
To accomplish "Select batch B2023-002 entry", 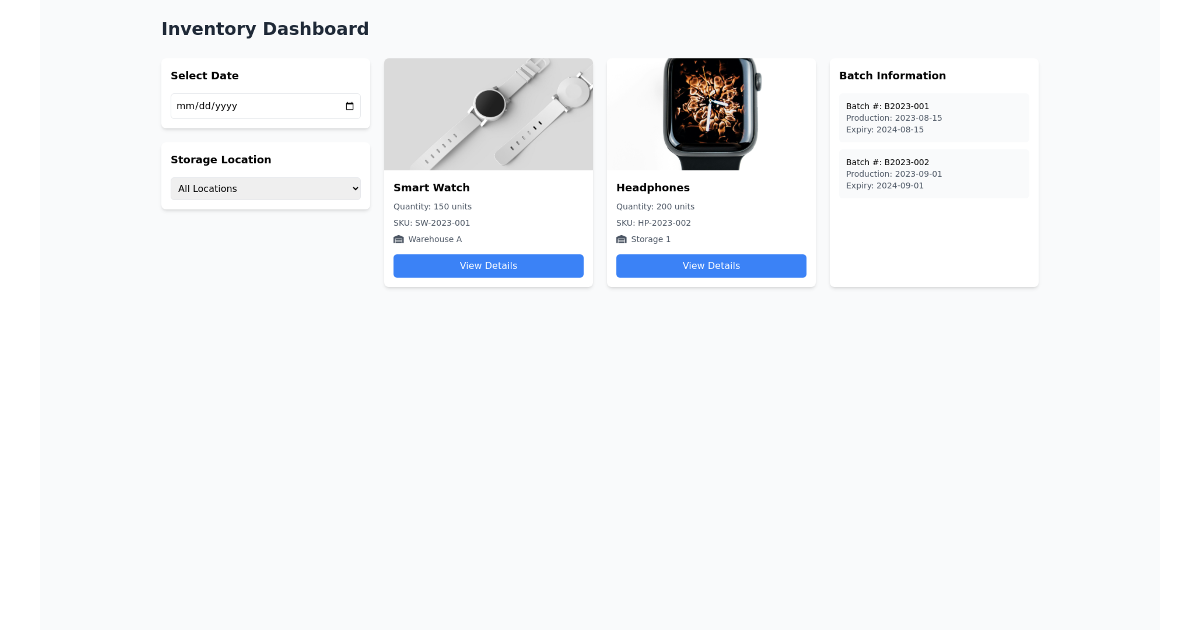I will point(933,173).
